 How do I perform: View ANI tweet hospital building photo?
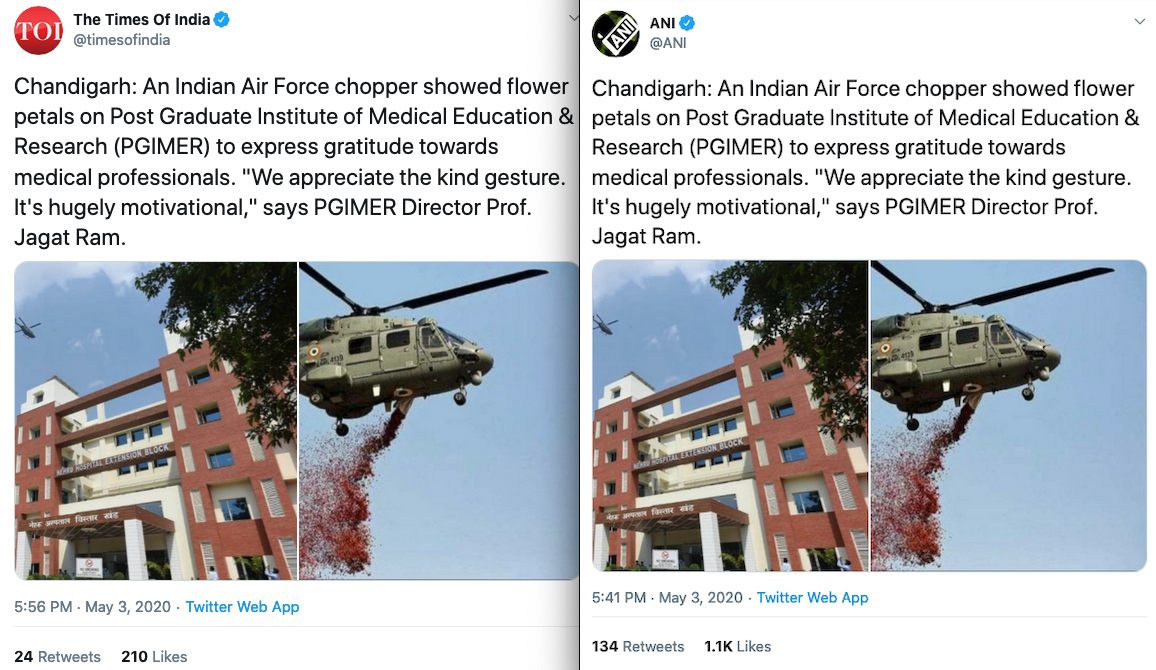tap(730, 416)
